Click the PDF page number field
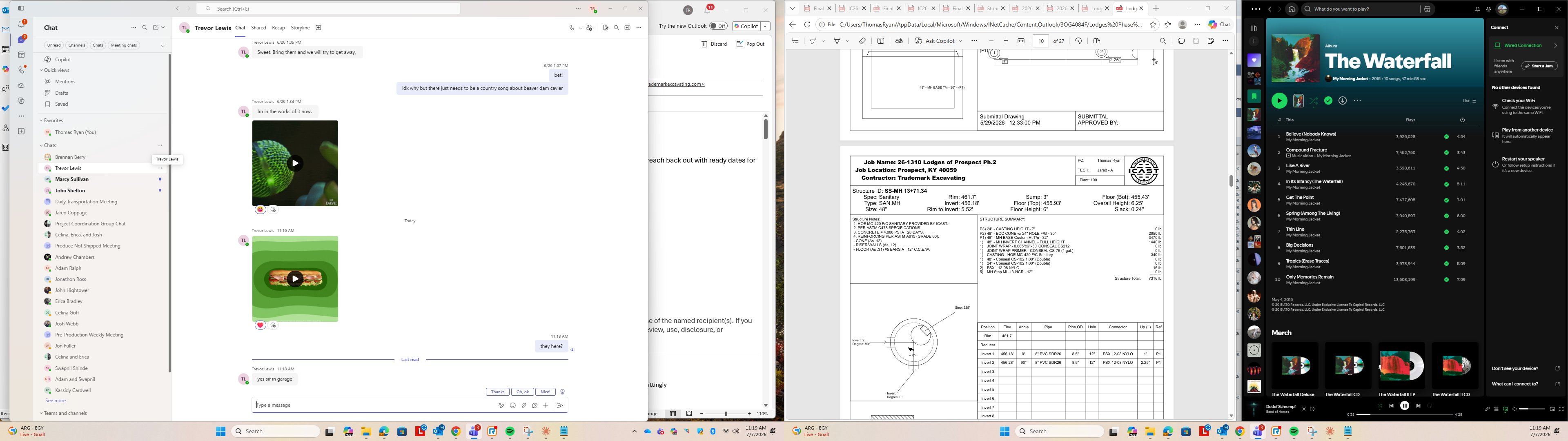Screen dimensions: 1568x441 1041,41
